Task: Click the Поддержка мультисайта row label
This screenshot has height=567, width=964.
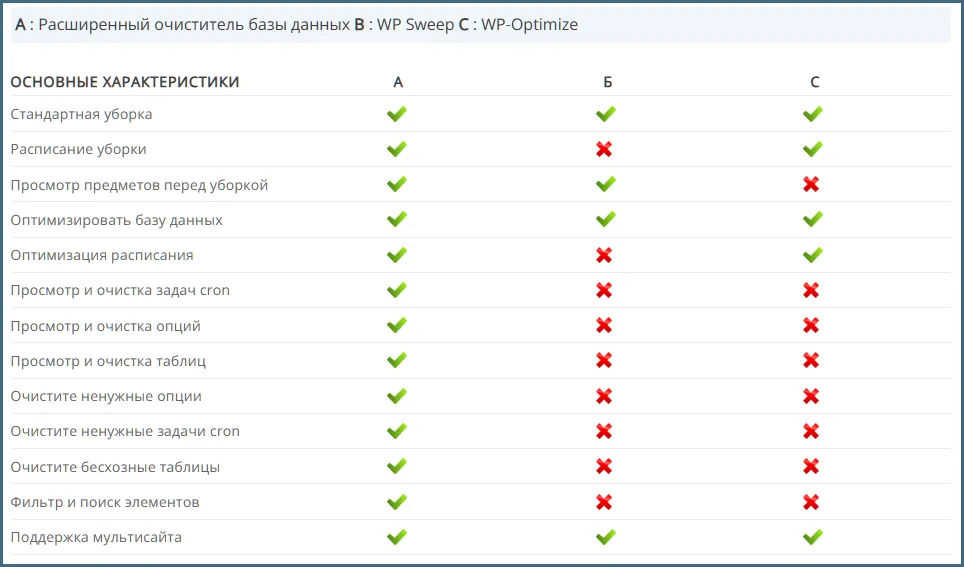Action: [96, 537]
